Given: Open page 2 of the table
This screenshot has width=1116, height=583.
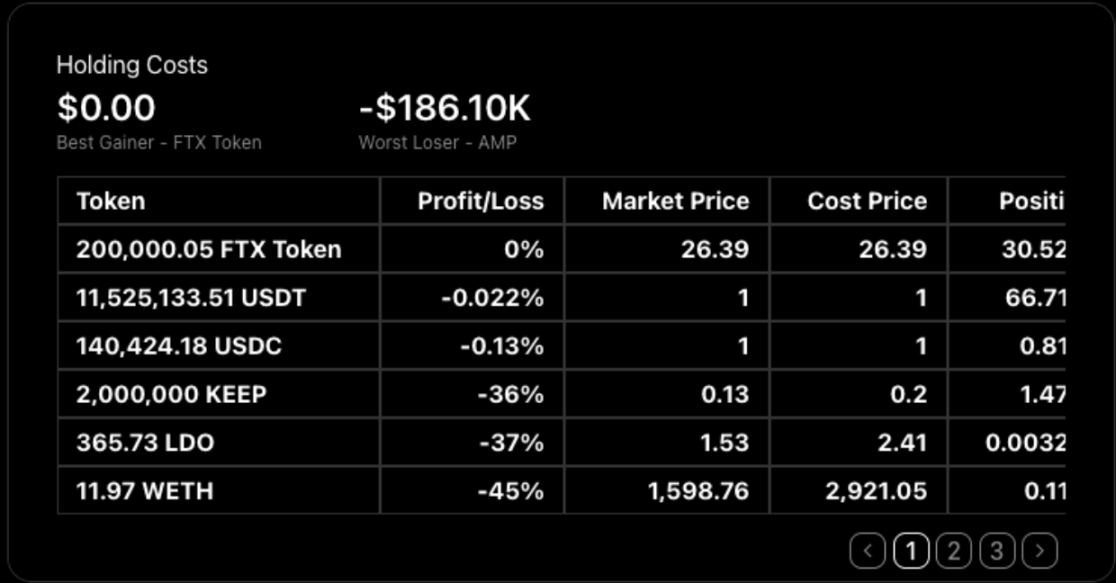Looking at the screenshot, I should point(954,550).
